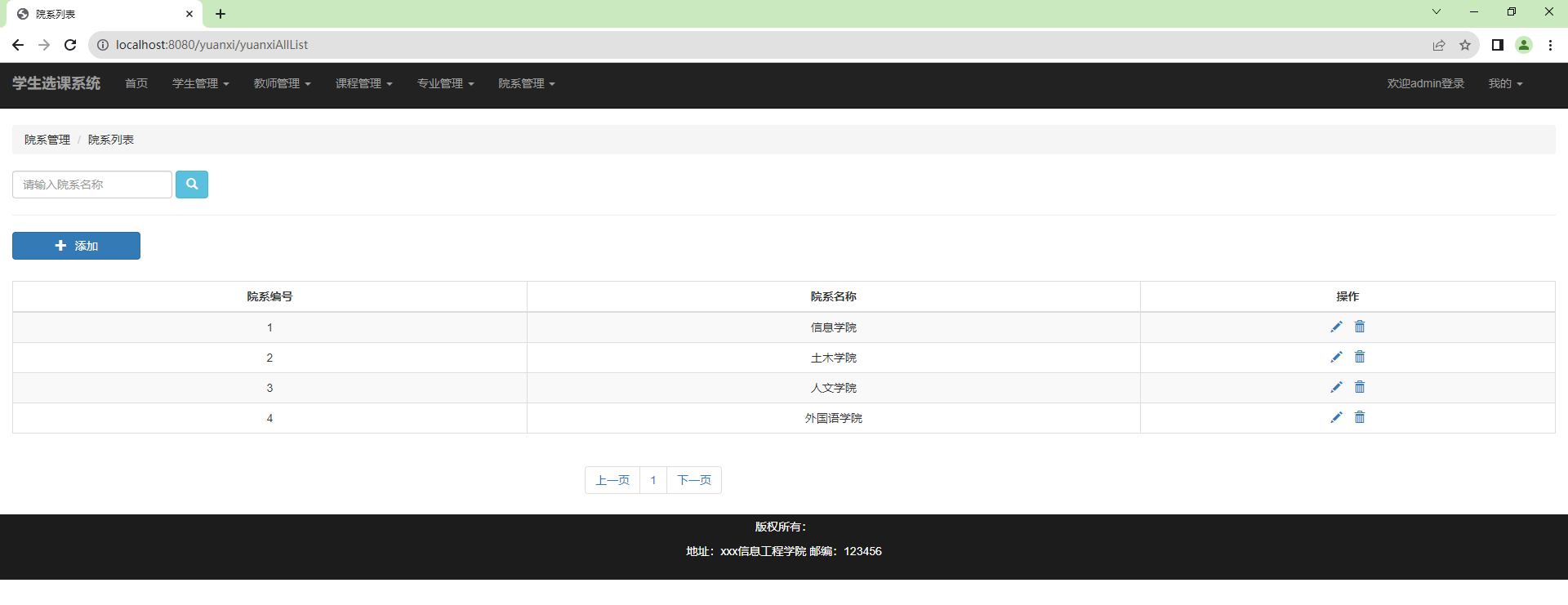Click the browser address bar URL

pos(212,45)
